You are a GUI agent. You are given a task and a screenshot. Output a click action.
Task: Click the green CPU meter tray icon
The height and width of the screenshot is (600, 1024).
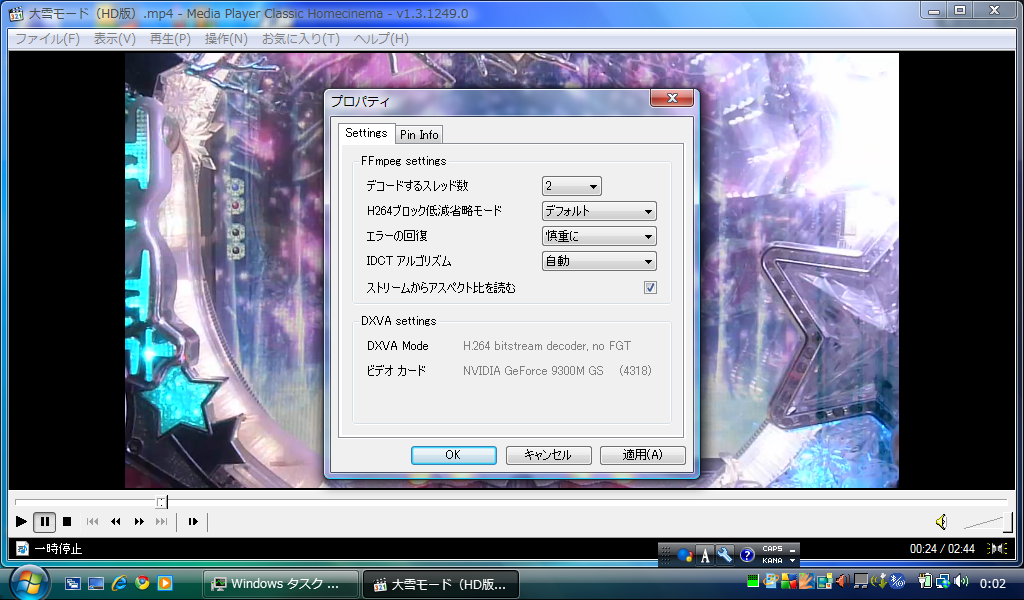pyautogui.click(x=753, y=581)
